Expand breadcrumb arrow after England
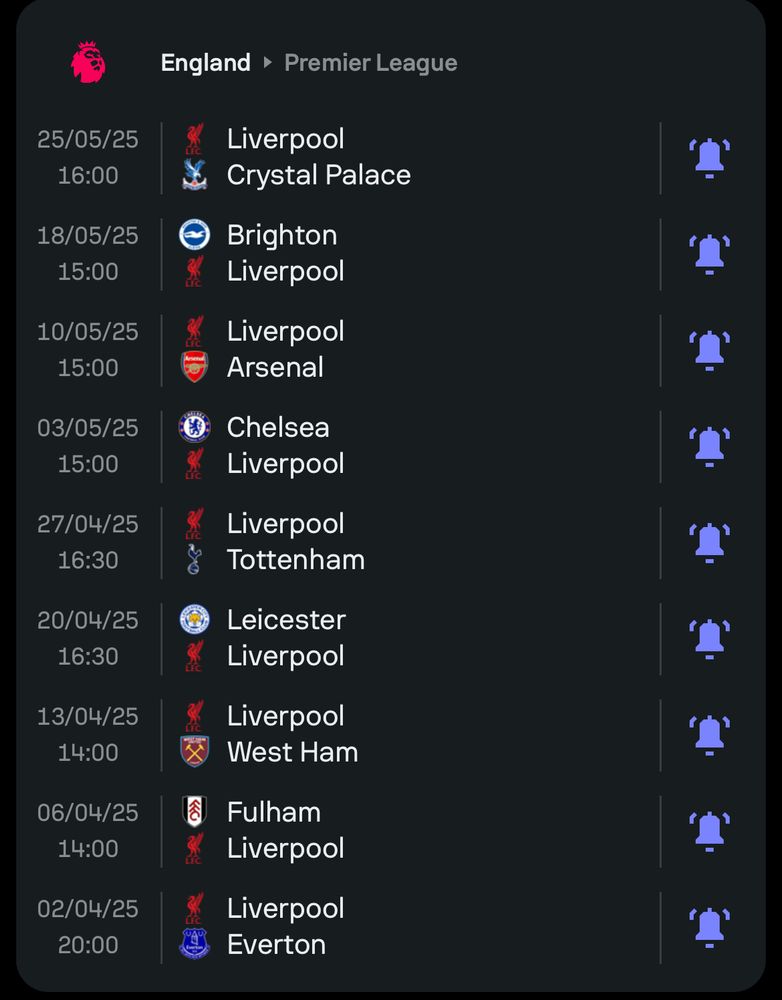 (x=268, y=62)
